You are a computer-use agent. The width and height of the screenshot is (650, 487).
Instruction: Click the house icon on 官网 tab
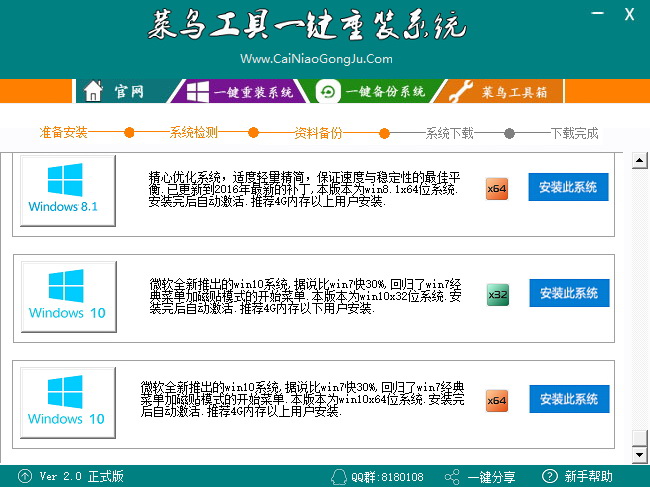tap(93, 91)
